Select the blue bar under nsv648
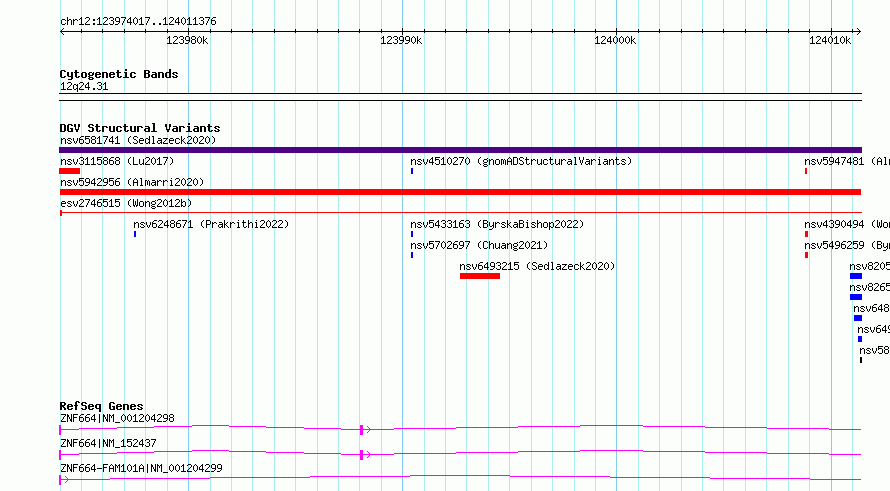Screen dimensions: 890x491 point(858,318)
